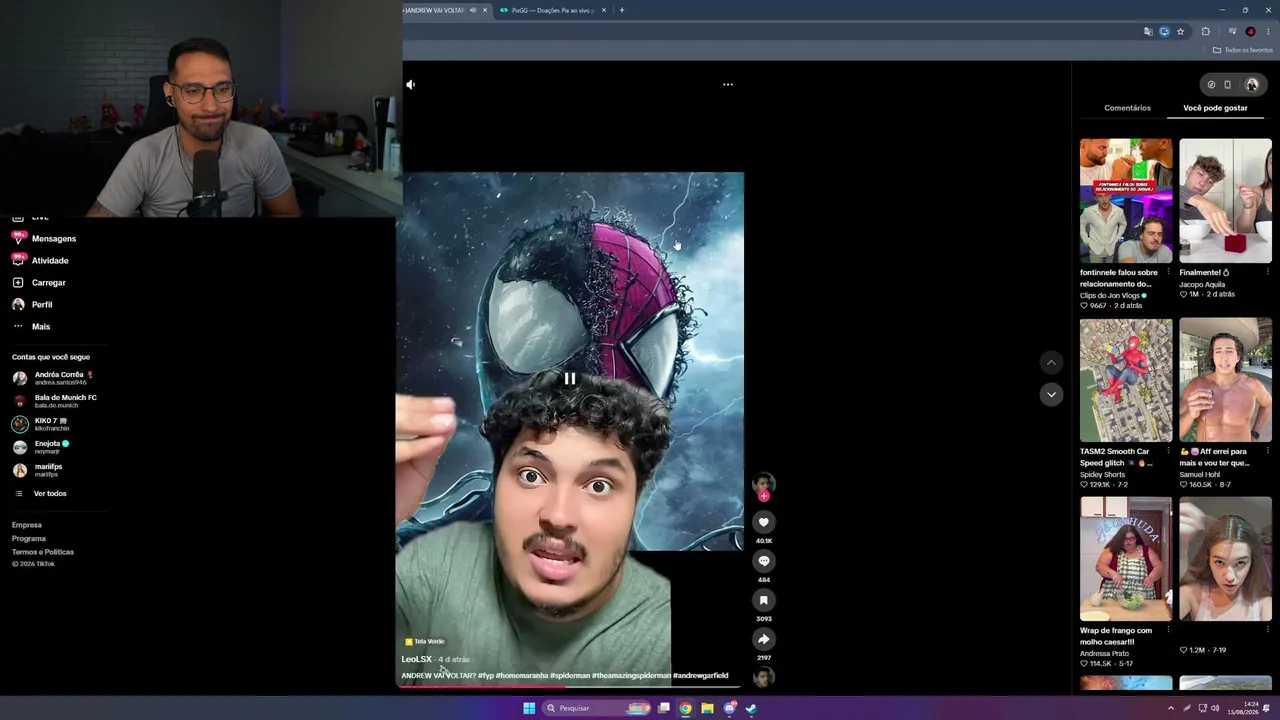Viewport: 1280px width, 720px height.
Task: Click the Tela Verde effect label
Action: [425, 642]
